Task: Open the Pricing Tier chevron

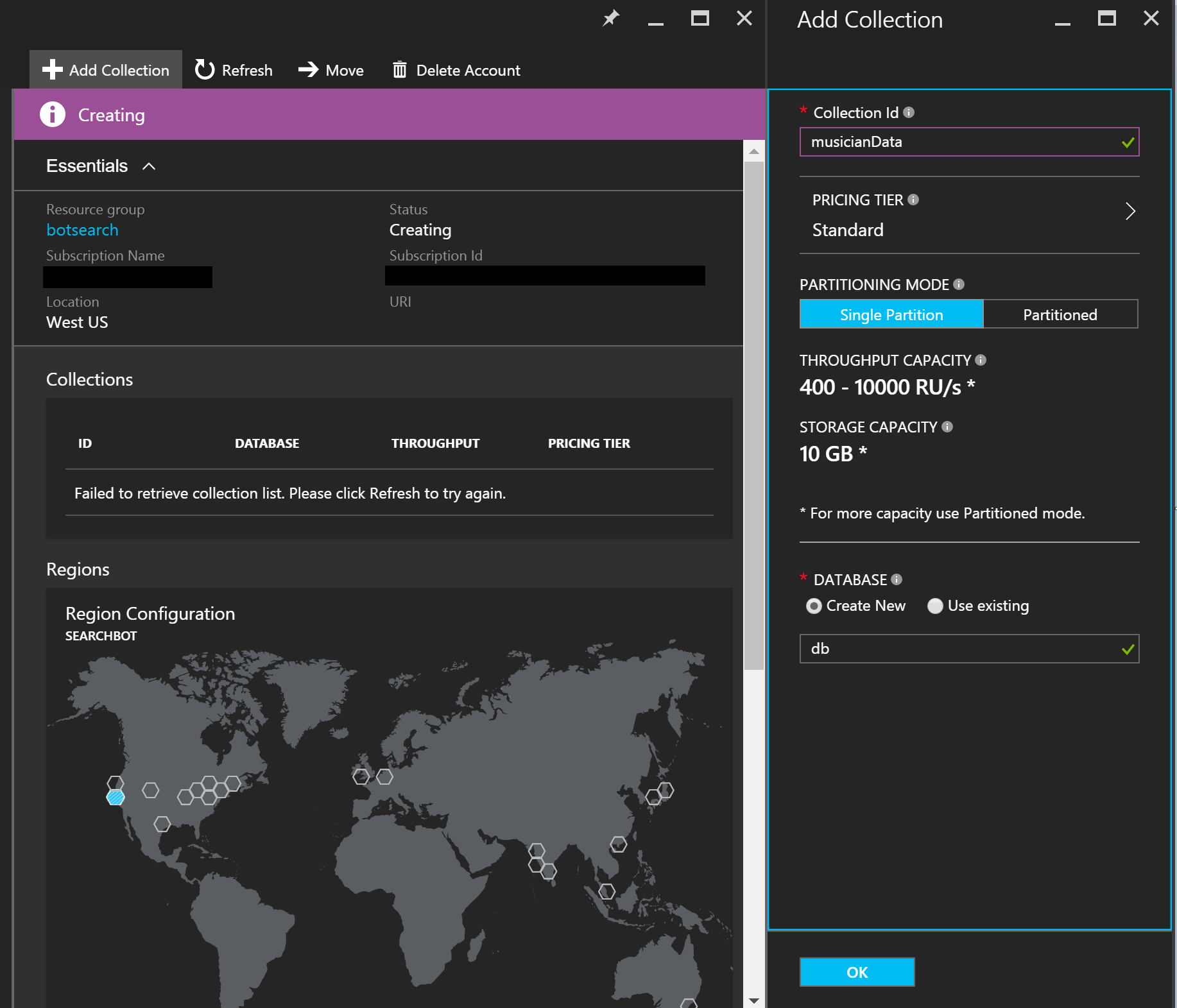Action: coord(1130,211)
